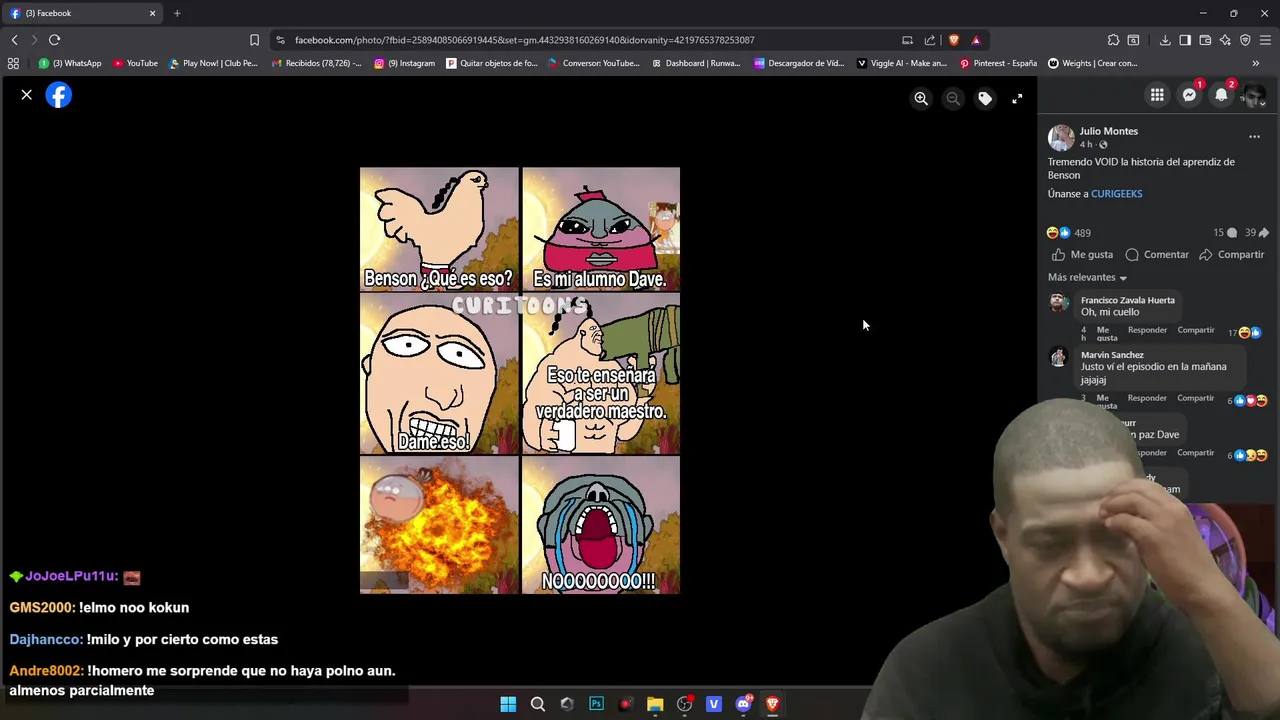The width and height of the screenshot is (1280, 720).
Task: Open browser downloads
Action: [x=1165, y=40]
